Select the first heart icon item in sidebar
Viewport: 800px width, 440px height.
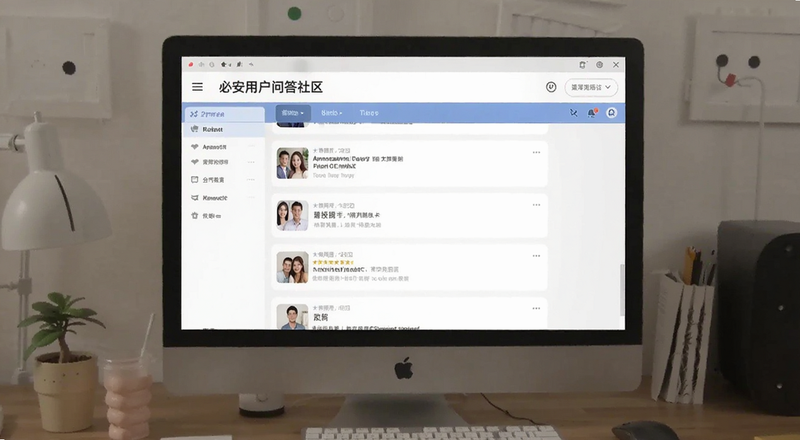(194, 147)
